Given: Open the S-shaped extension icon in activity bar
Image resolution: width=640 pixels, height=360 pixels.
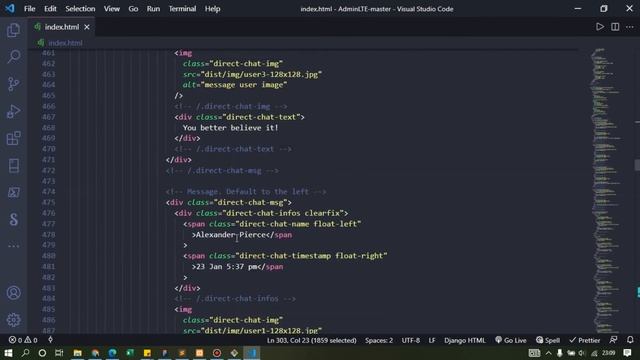Looking at the screenshot, I should pyautogui.click(x=13, y=219).
